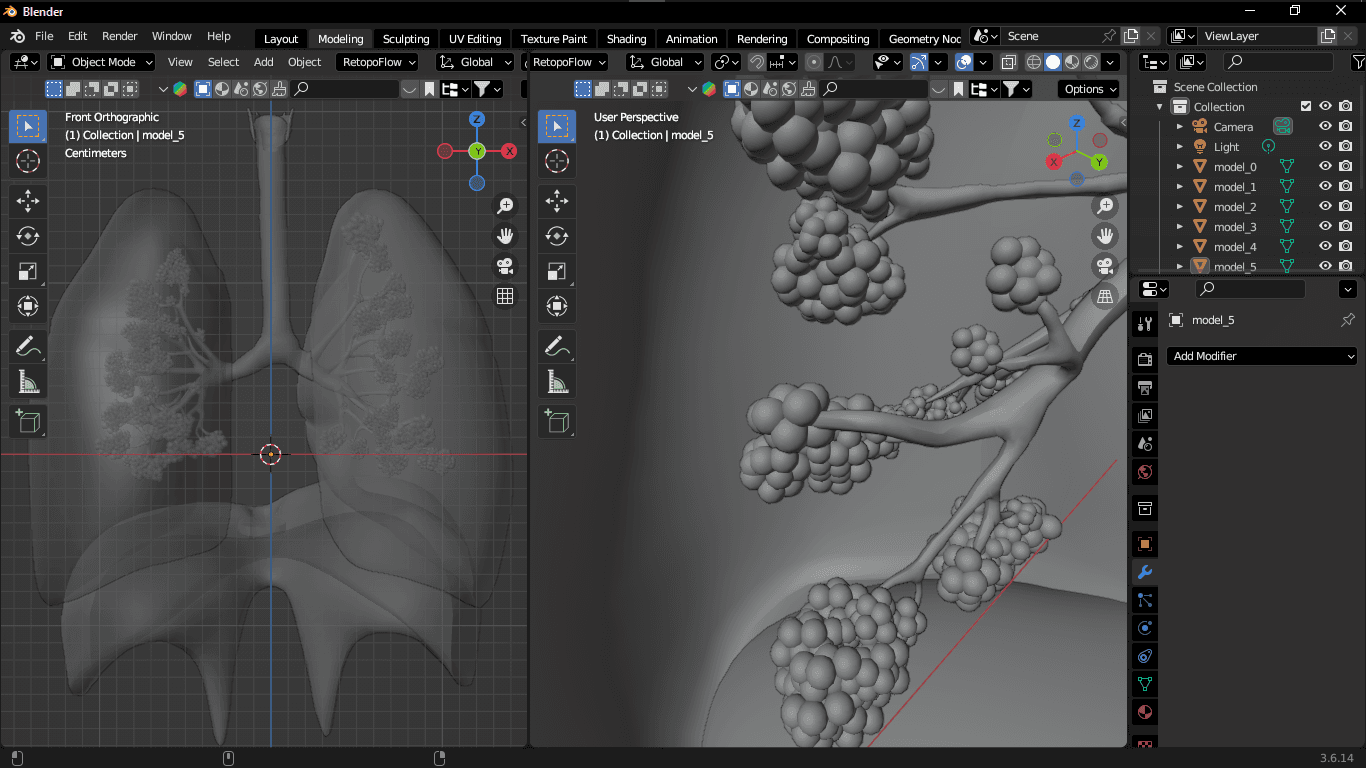Image resolution: width=1366 pixels, height=768 pixels.
Task: Select the Rotate tool in left viewport
Action: (x=27, y=236)
